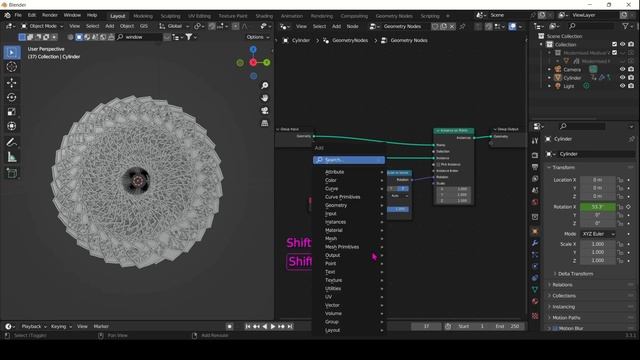Image resolution: width=640 pixels, height=360 pixels.
Task: Click the outliner search field
Action: pos(590,26)
